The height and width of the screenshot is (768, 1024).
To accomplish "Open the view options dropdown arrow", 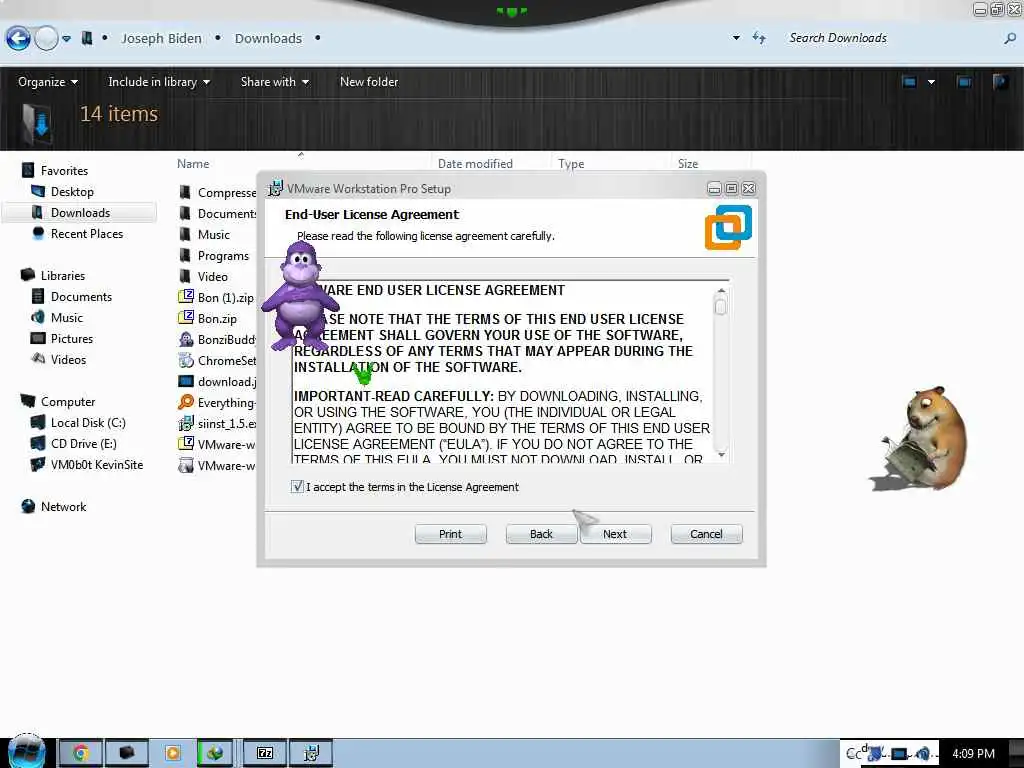I will click(x=931, y=82).
